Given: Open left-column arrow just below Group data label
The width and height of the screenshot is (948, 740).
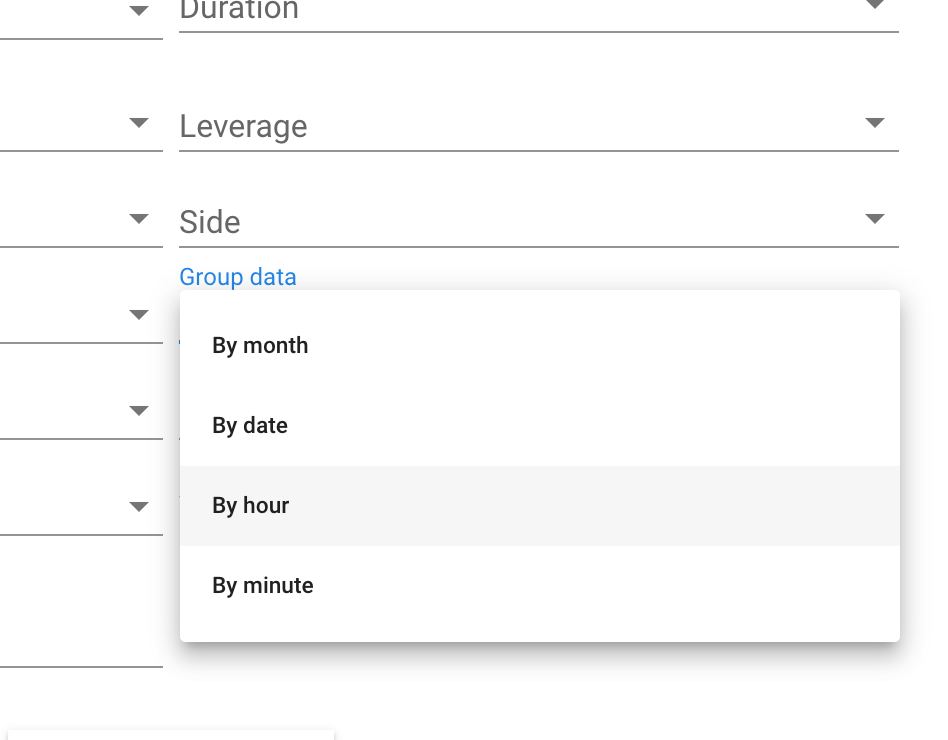Looking at the screenshot, I should (x=139, y=314).
